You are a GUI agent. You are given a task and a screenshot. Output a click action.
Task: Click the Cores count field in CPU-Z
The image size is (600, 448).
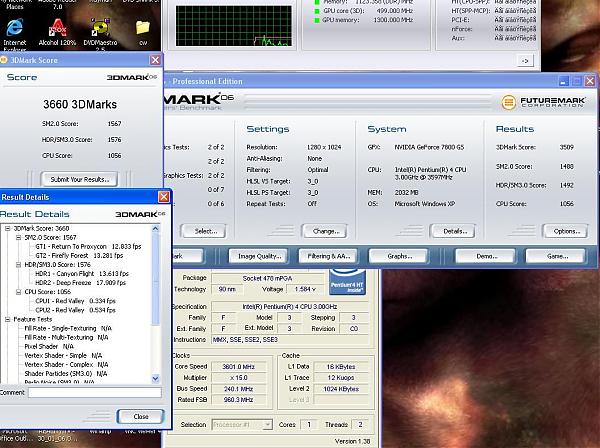309,424
